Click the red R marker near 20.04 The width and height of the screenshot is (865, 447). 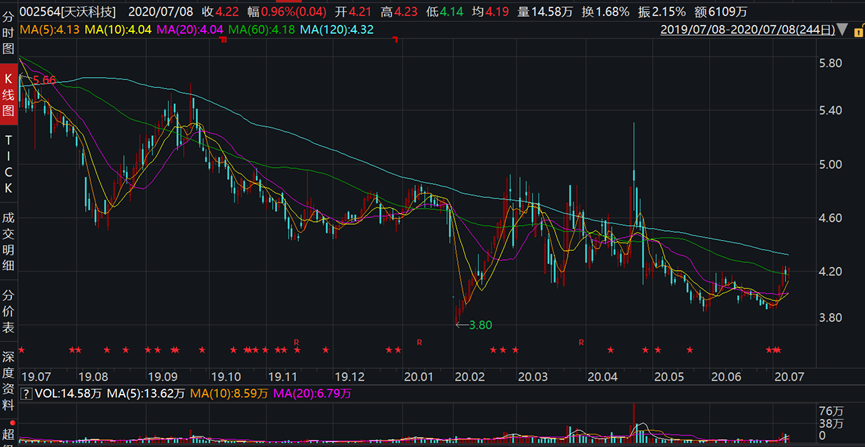coord(580,342)
